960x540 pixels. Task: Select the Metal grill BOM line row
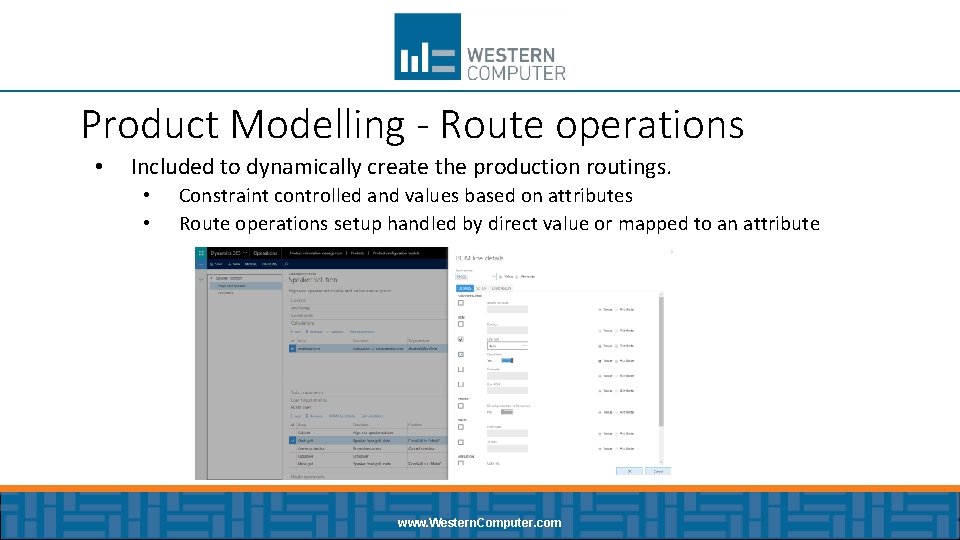pos(368,463)
